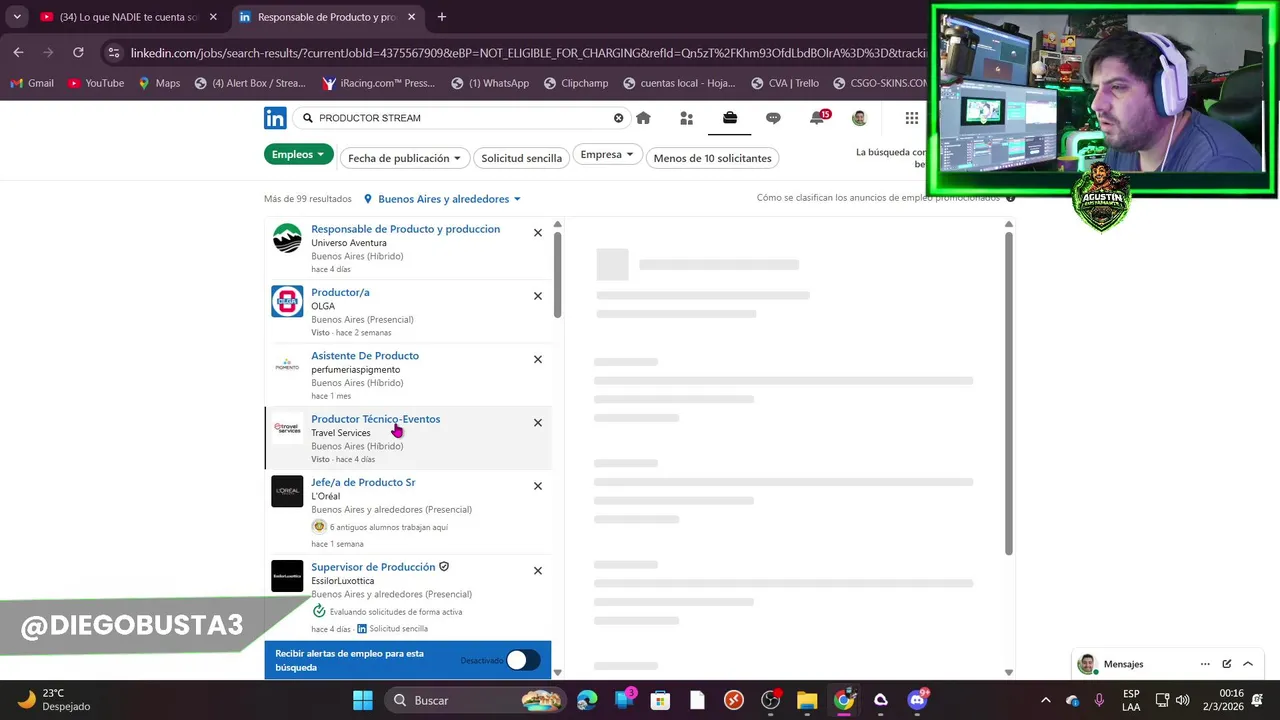Compose a new message in Mensajes bar
The image size is (1280, 720).
1227,664
